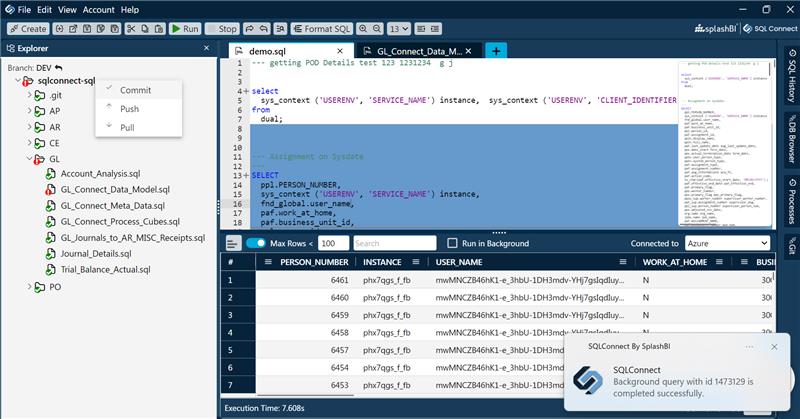This screenshot has height=419, width=800.
Task: Click the save file icon in toolbar
Action: coord(87,29)
